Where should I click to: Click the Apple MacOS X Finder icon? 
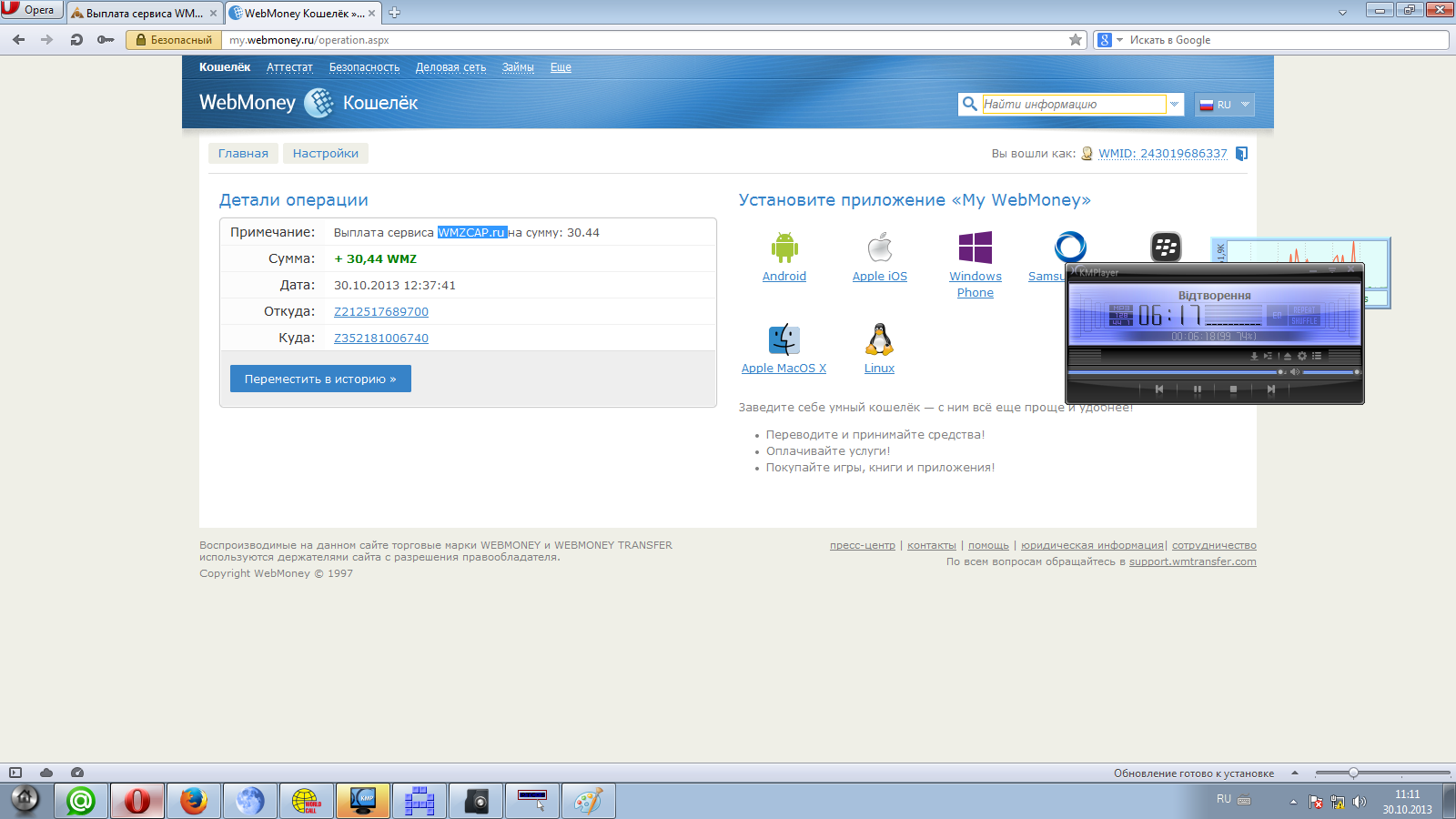pyautogui.click(x=784, y=339)
